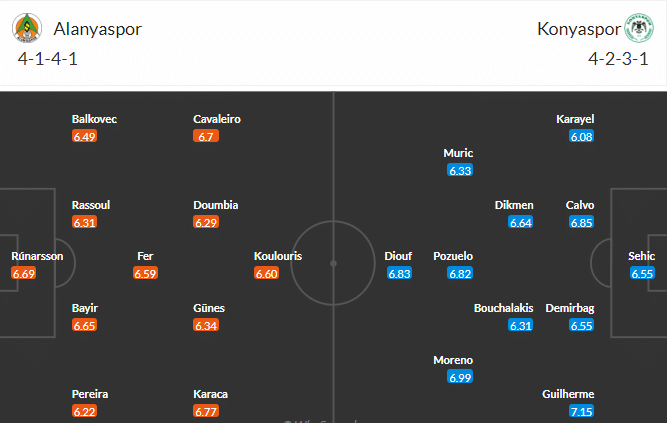Viewport: 667px width, 423px height.
Task: Select Rúnarsson's 6.69 rating badge
Action: click(23, 273)
